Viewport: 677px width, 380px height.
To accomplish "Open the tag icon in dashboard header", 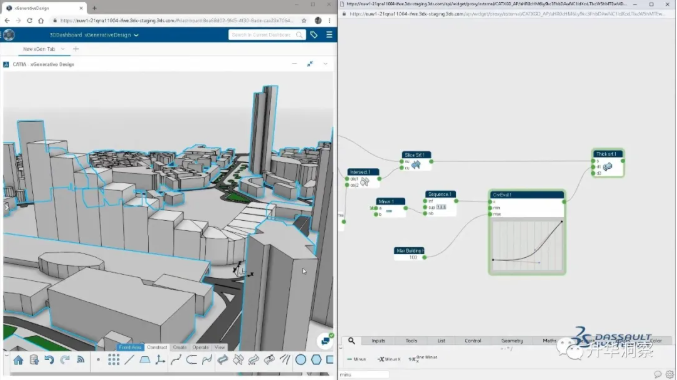I will click(x=314, y=35).
